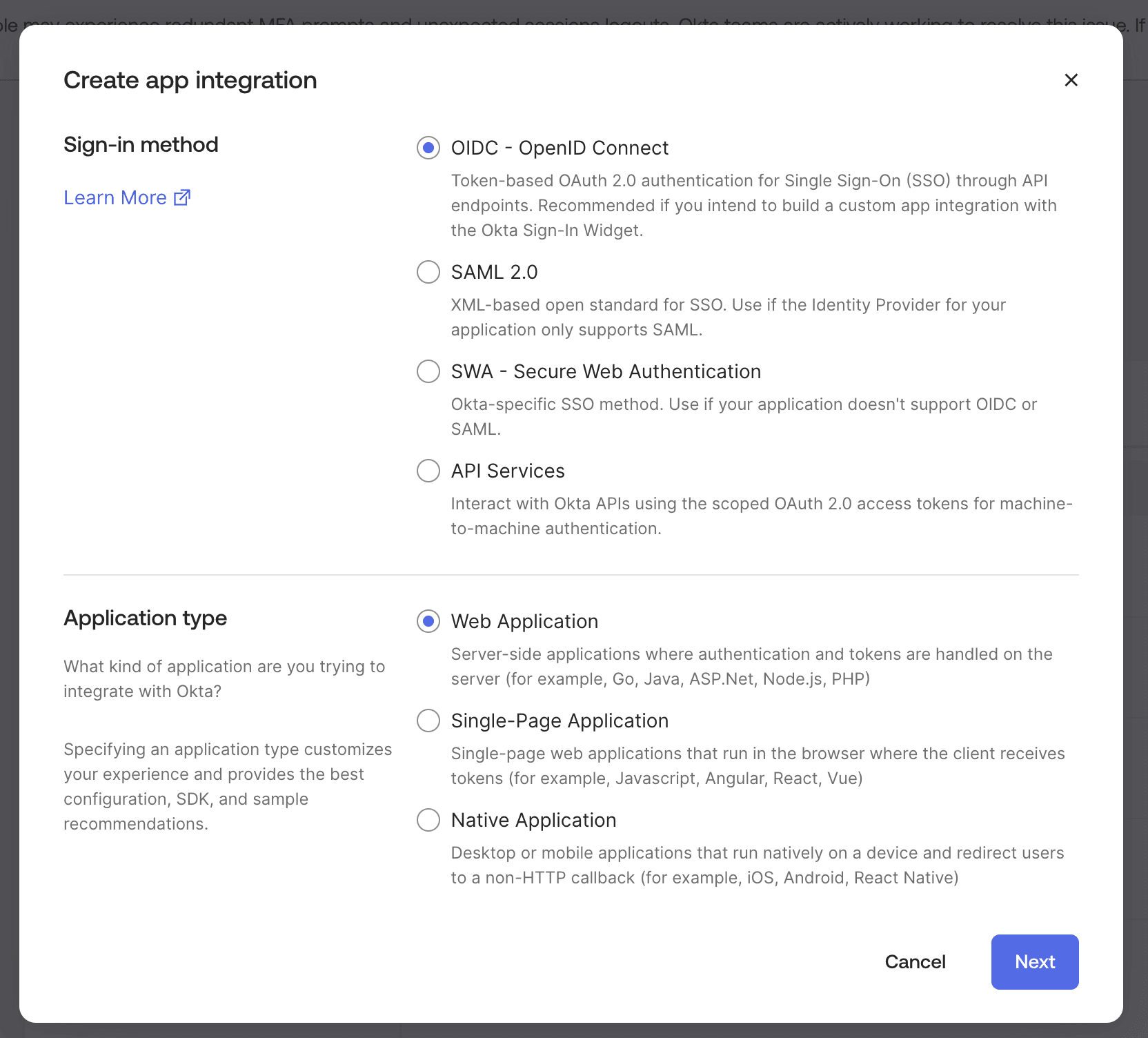The height and width of the screenshot is (1038, 1148).
Task: Click the OIDC - OpenID Connect label
Action: tap(560, 148)
